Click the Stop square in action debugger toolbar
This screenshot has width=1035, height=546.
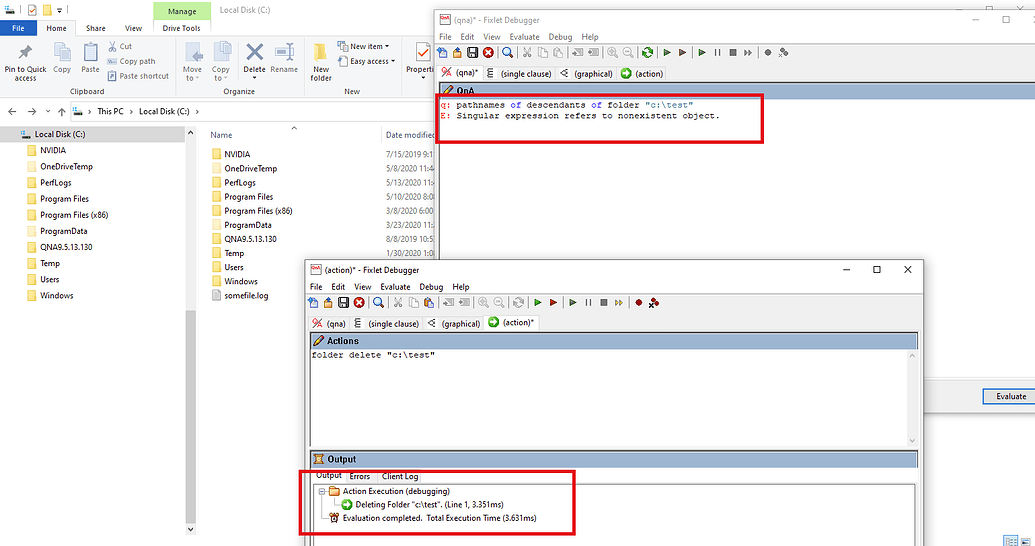(603, 302)
